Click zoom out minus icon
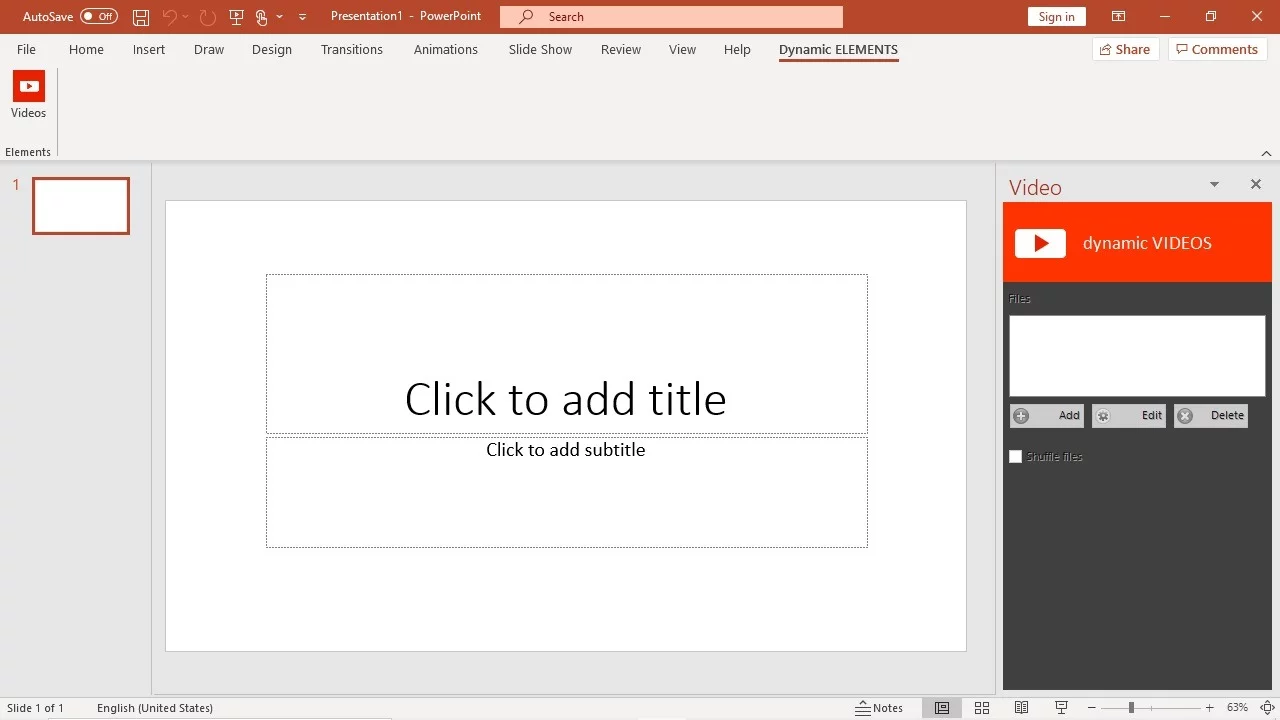Screen dimensions: 1280x720 pyautogui.click(x=1091, y=708)
